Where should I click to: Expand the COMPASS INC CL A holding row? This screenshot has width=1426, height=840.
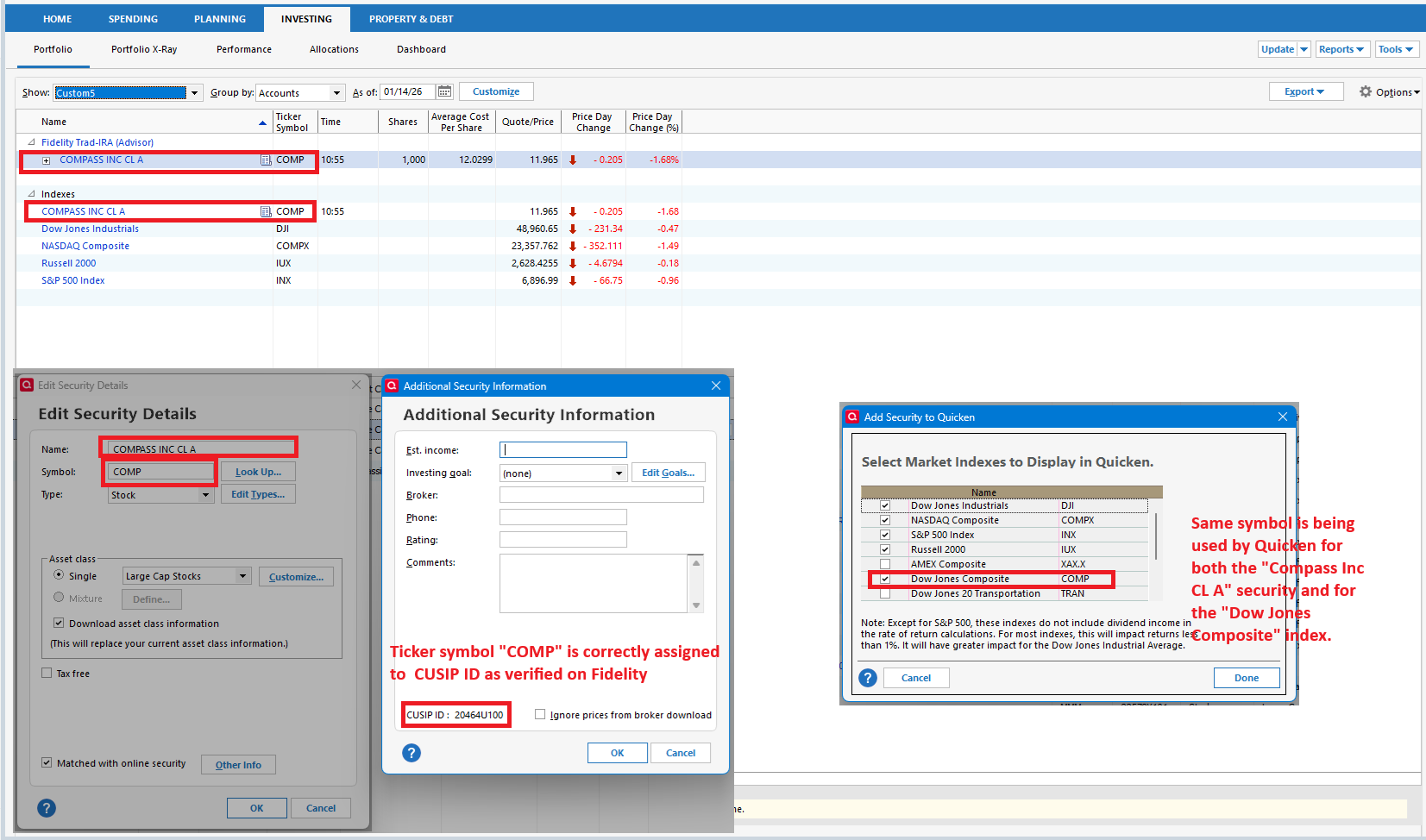click(47, 160)
